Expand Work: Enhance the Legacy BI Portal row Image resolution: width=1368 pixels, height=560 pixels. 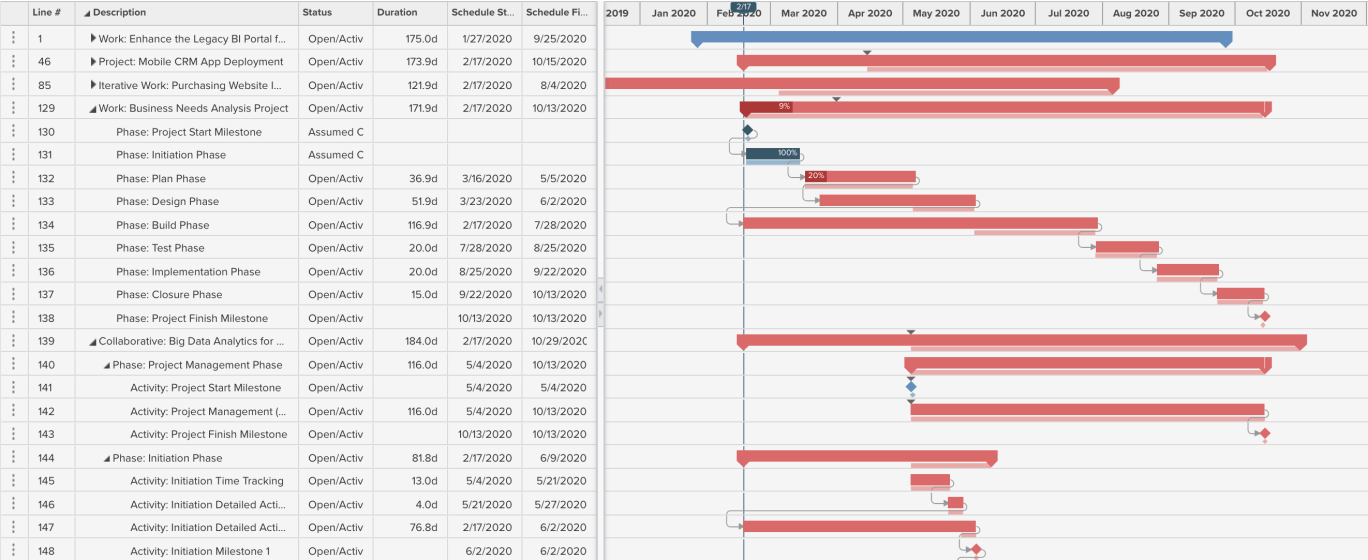tap(93, 38)
